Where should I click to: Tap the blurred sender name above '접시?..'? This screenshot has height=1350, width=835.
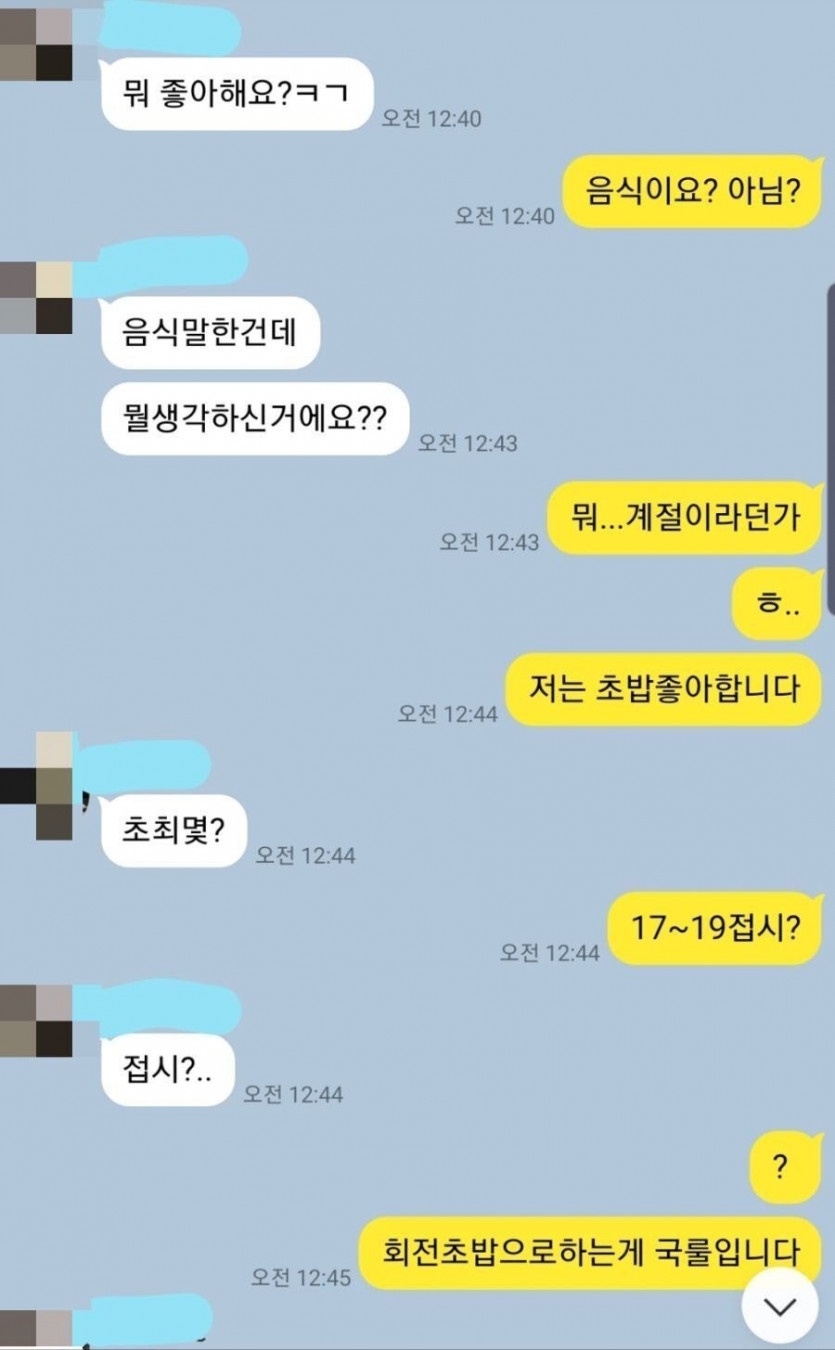(160, 1008)
